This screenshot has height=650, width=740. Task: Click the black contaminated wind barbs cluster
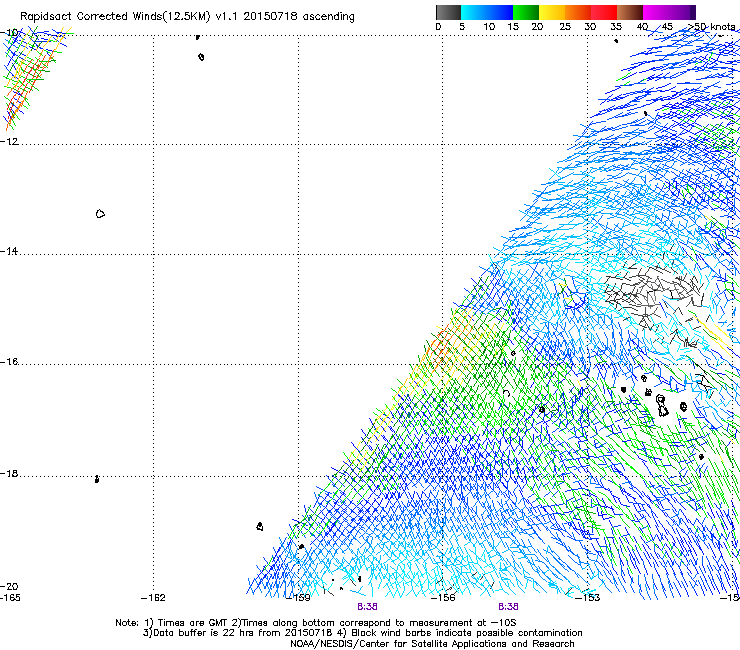654,295
